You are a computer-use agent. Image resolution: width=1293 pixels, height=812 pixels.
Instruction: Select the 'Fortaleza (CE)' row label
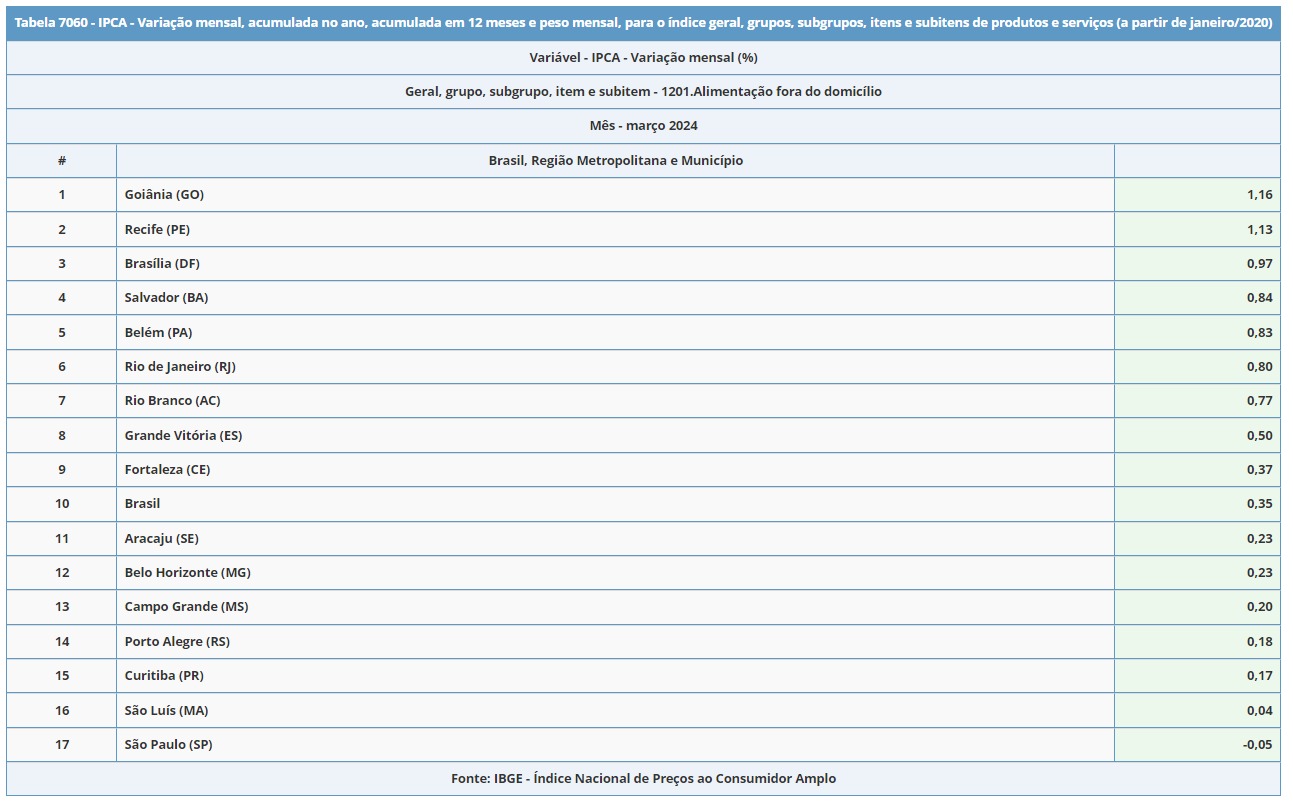click(x=167, y=469)
